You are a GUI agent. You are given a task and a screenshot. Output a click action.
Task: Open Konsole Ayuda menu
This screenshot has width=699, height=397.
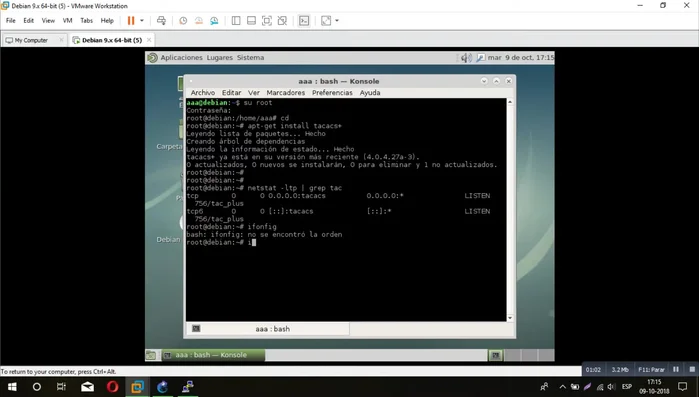pos(370,93)
